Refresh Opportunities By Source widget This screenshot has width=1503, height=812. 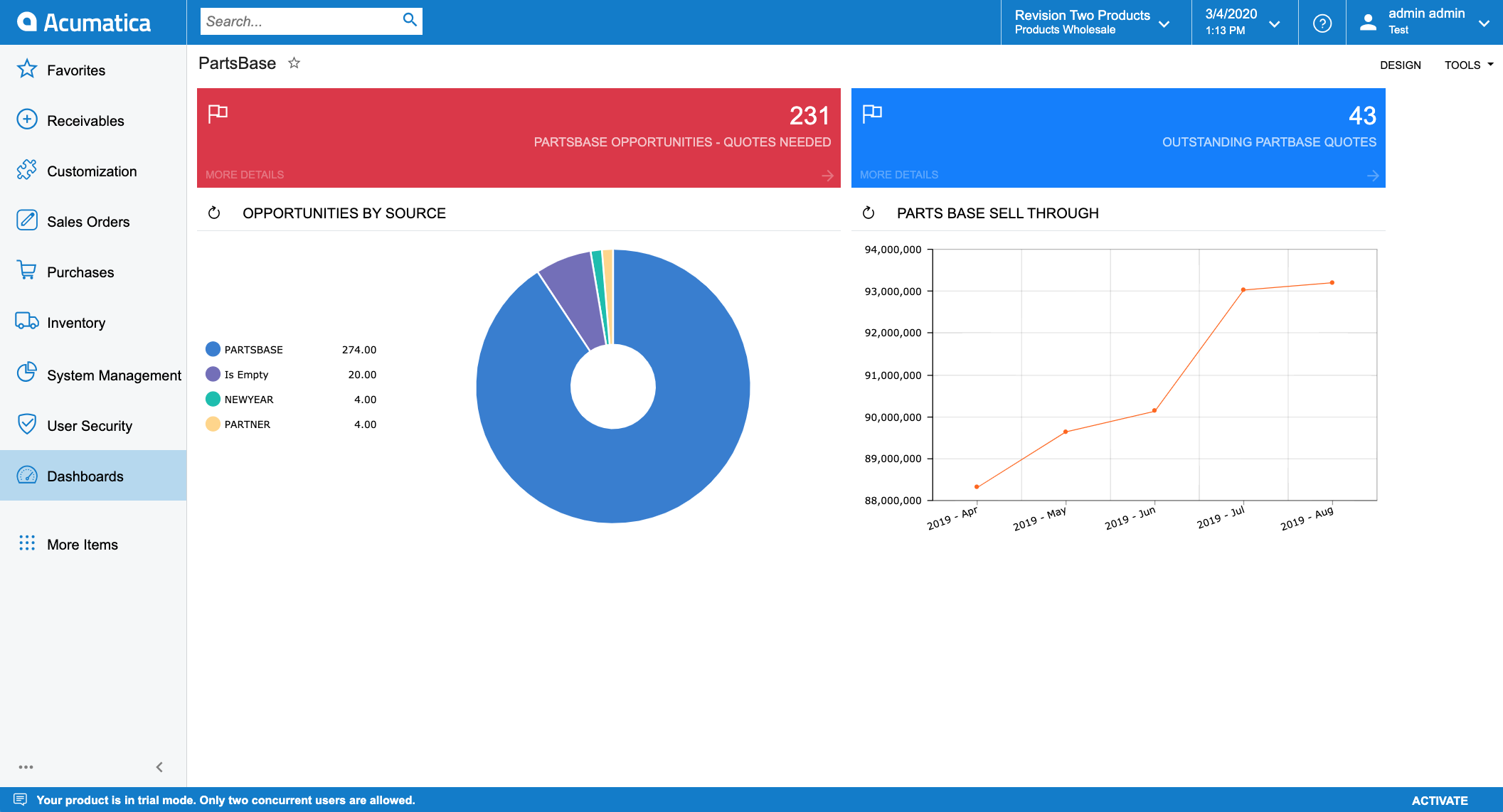(214, 213)
